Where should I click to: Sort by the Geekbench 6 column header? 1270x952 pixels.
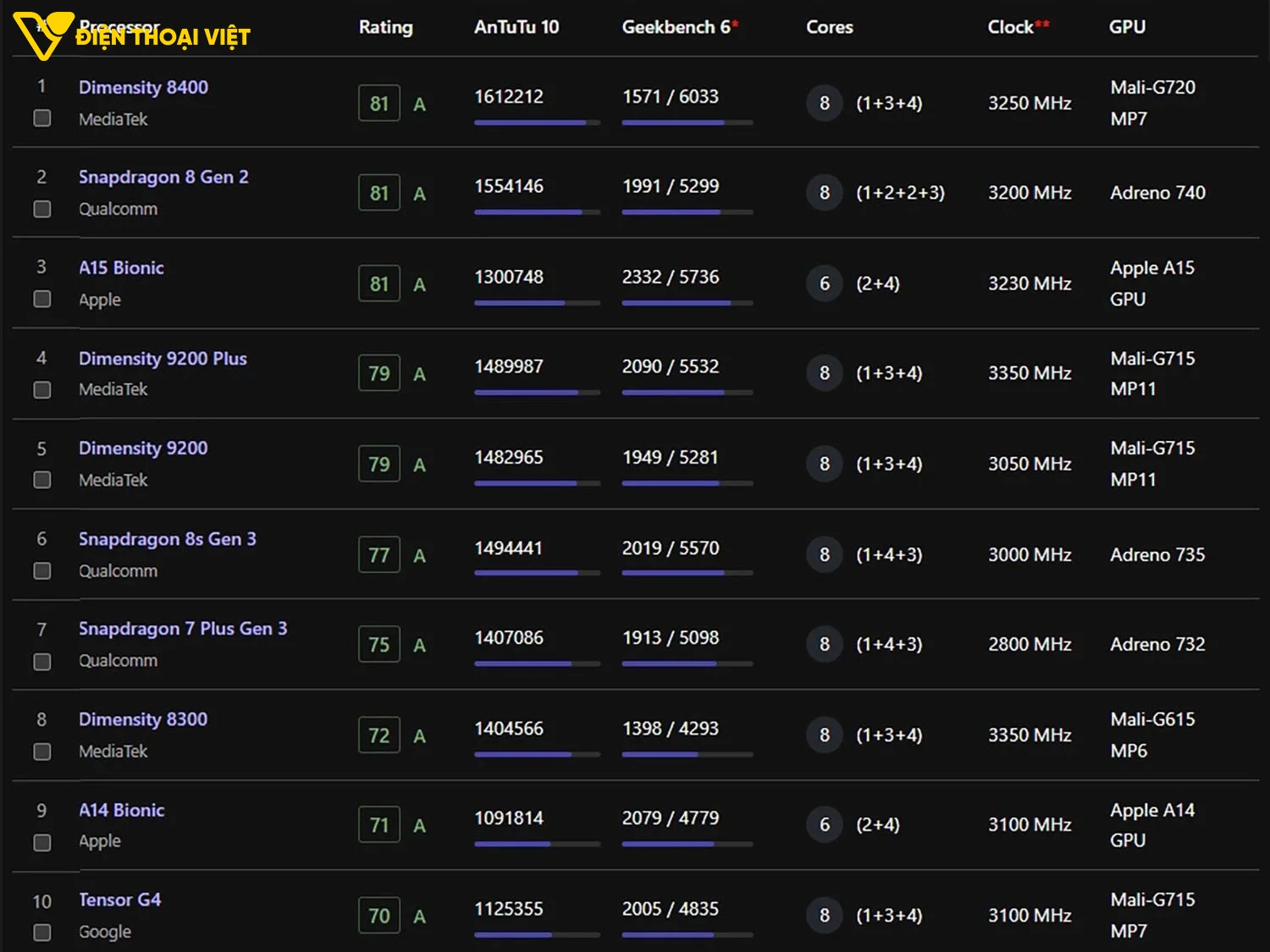pyautogui.click(x=676, y=27)
